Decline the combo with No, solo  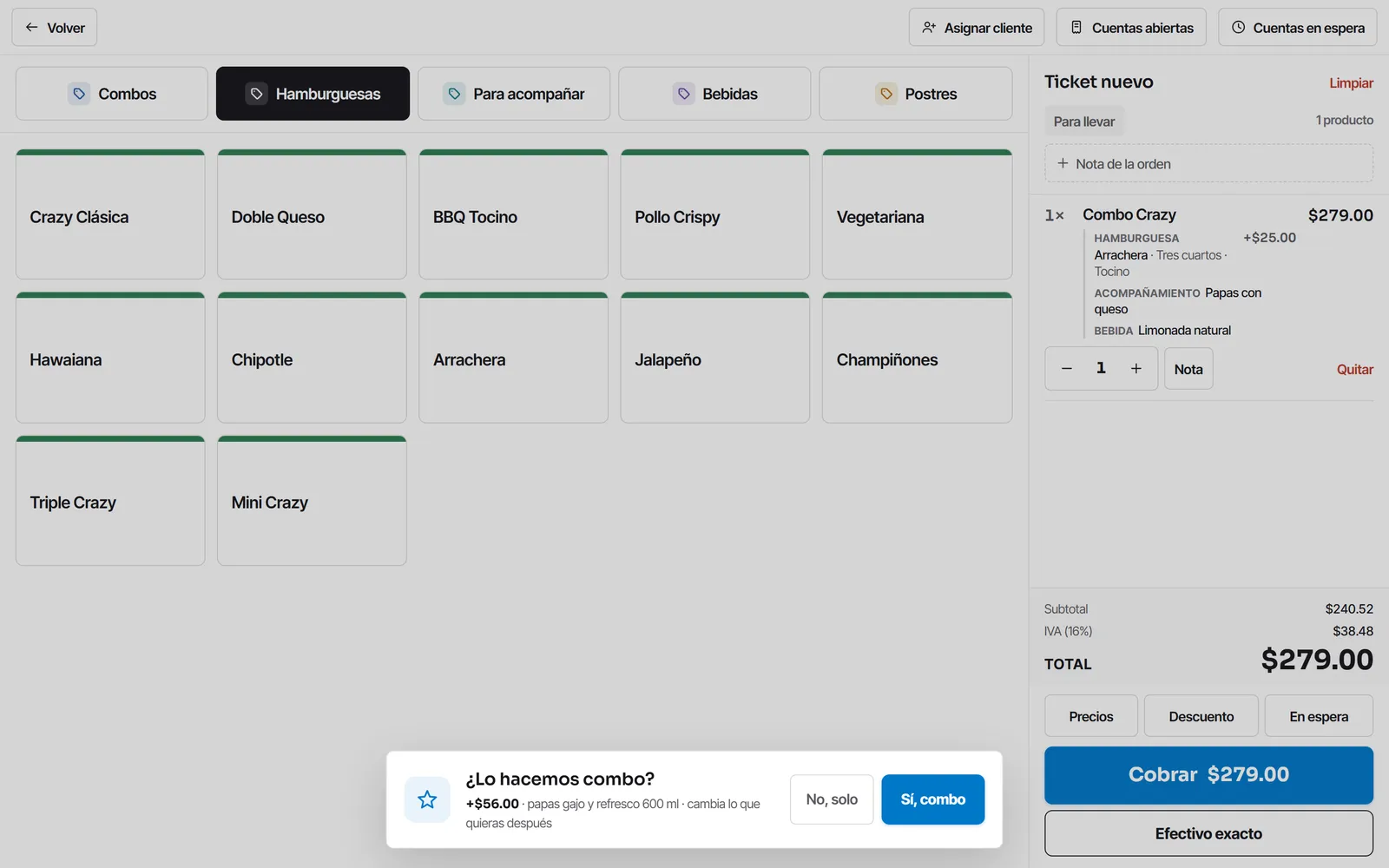[832, 799]
